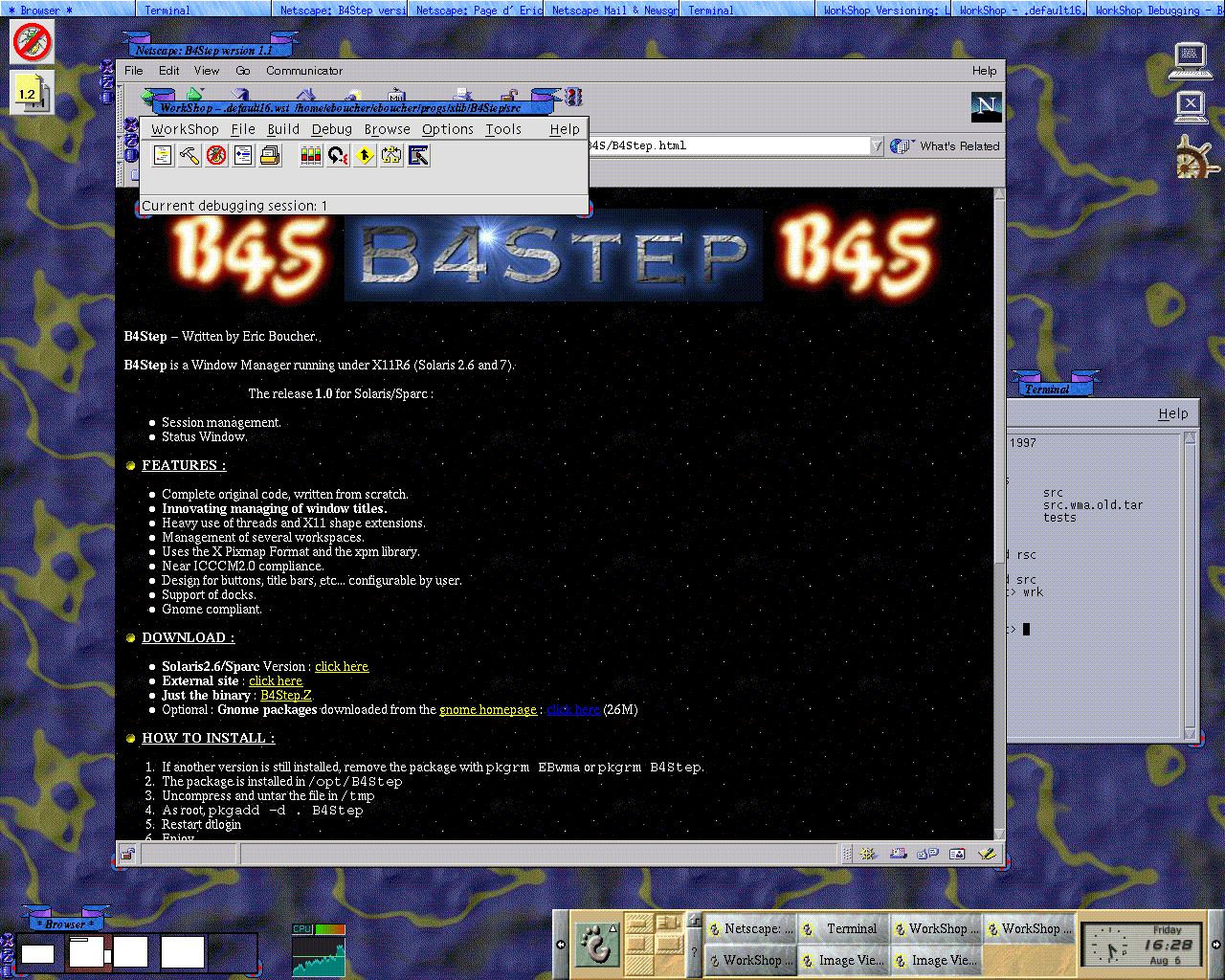Switch to Terminal task in GNOME panel

843,928
